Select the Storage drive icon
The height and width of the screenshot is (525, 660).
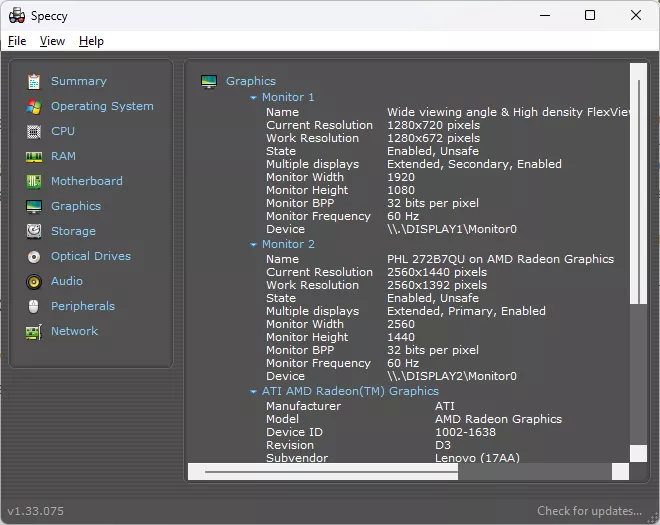(x=34, y=232)
